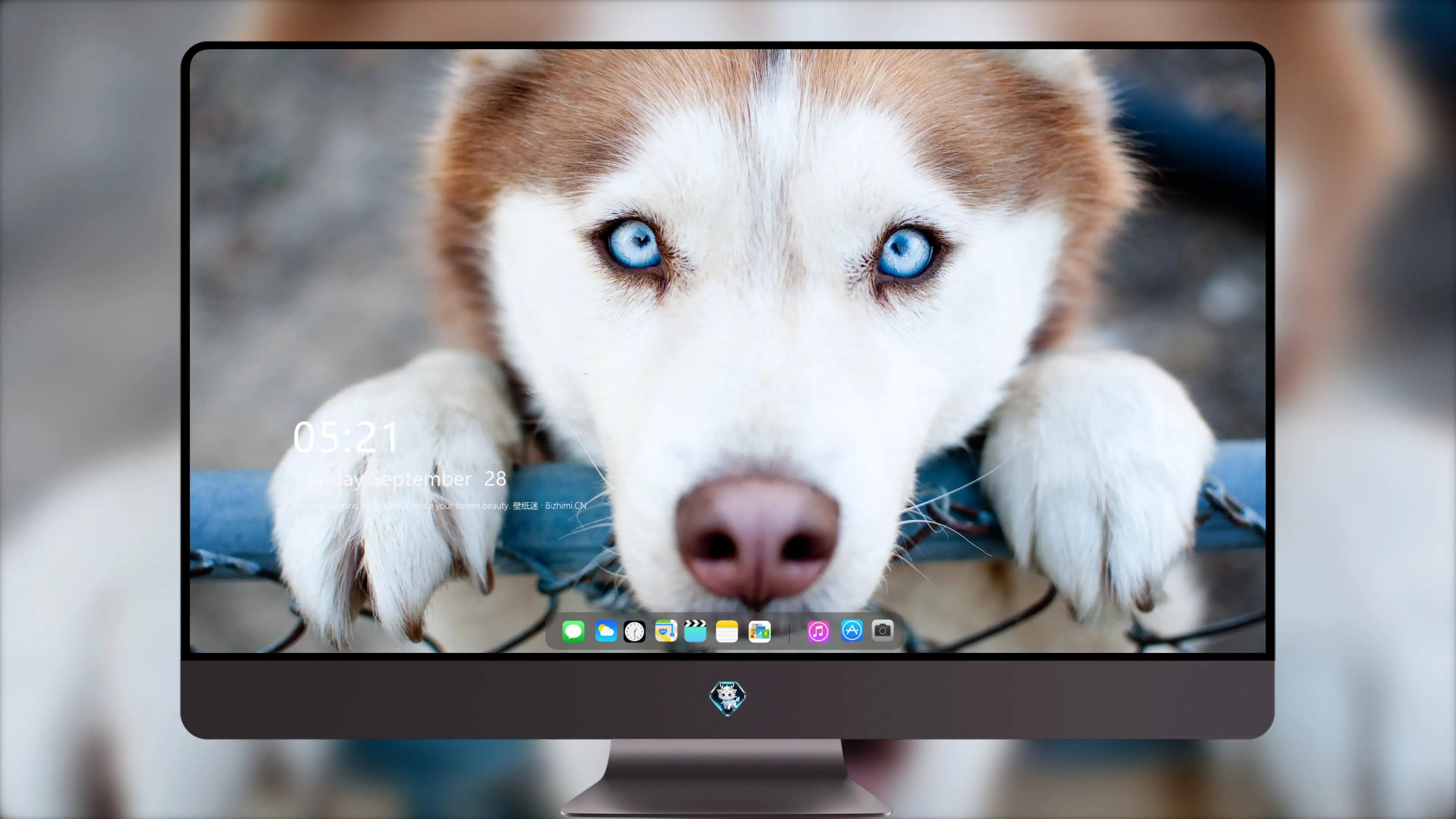
Task: Open the App Store icon in the dock
Action: (x=852, y=630)
